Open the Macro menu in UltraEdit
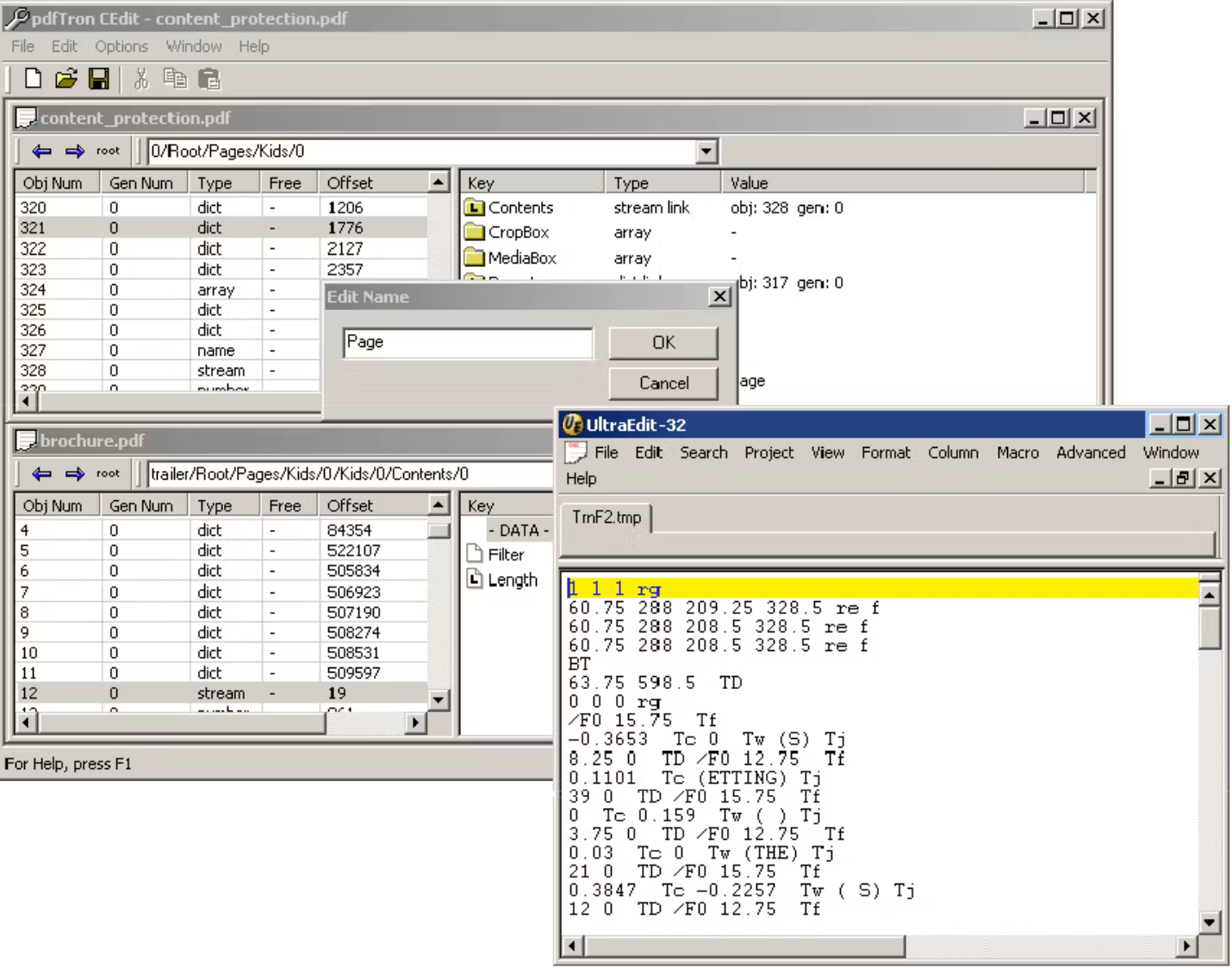This screenshot has width=1232, height=968. tap(1017, 452)
